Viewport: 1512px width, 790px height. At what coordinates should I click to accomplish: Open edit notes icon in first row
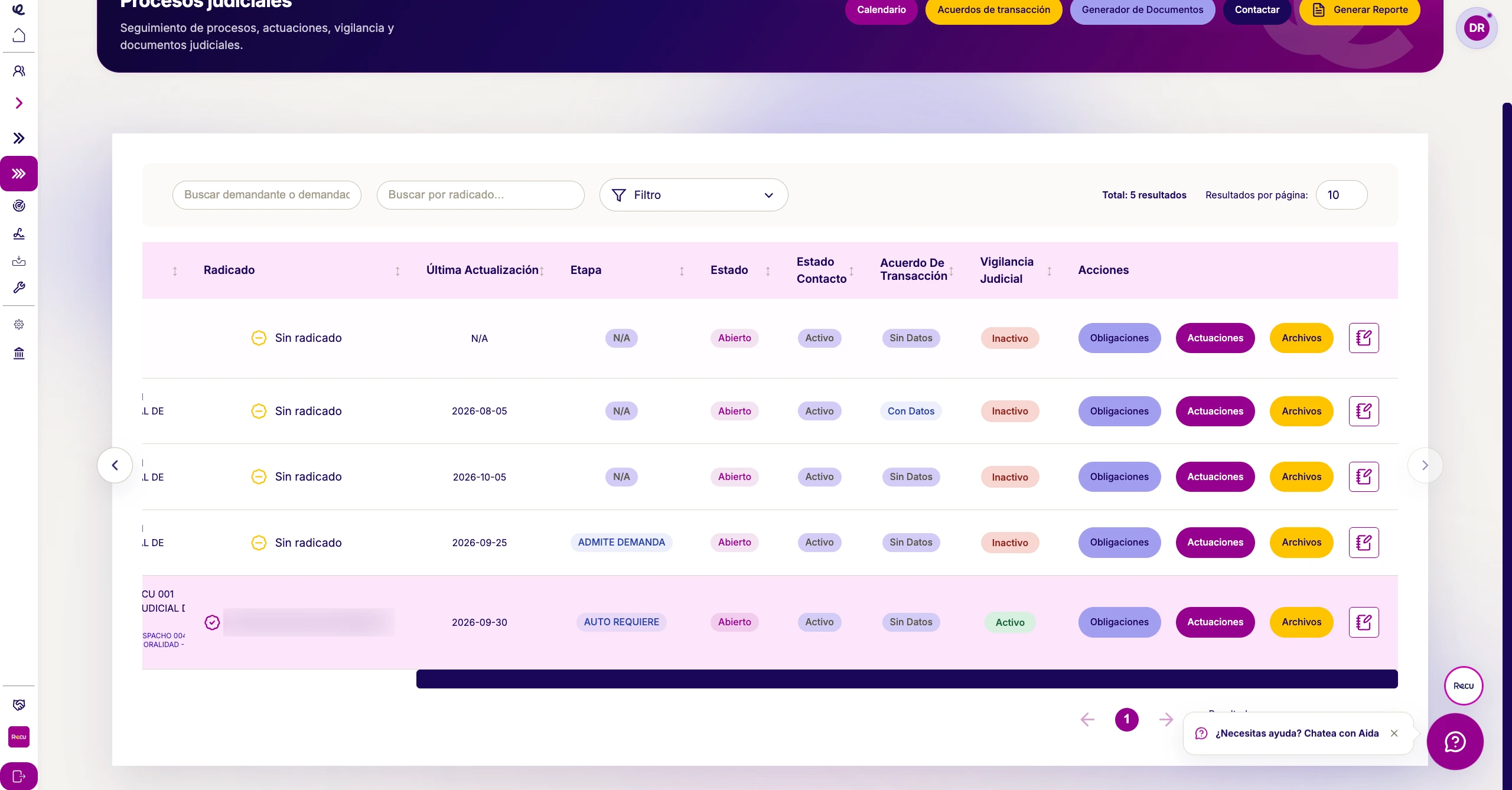(1364, 338)
